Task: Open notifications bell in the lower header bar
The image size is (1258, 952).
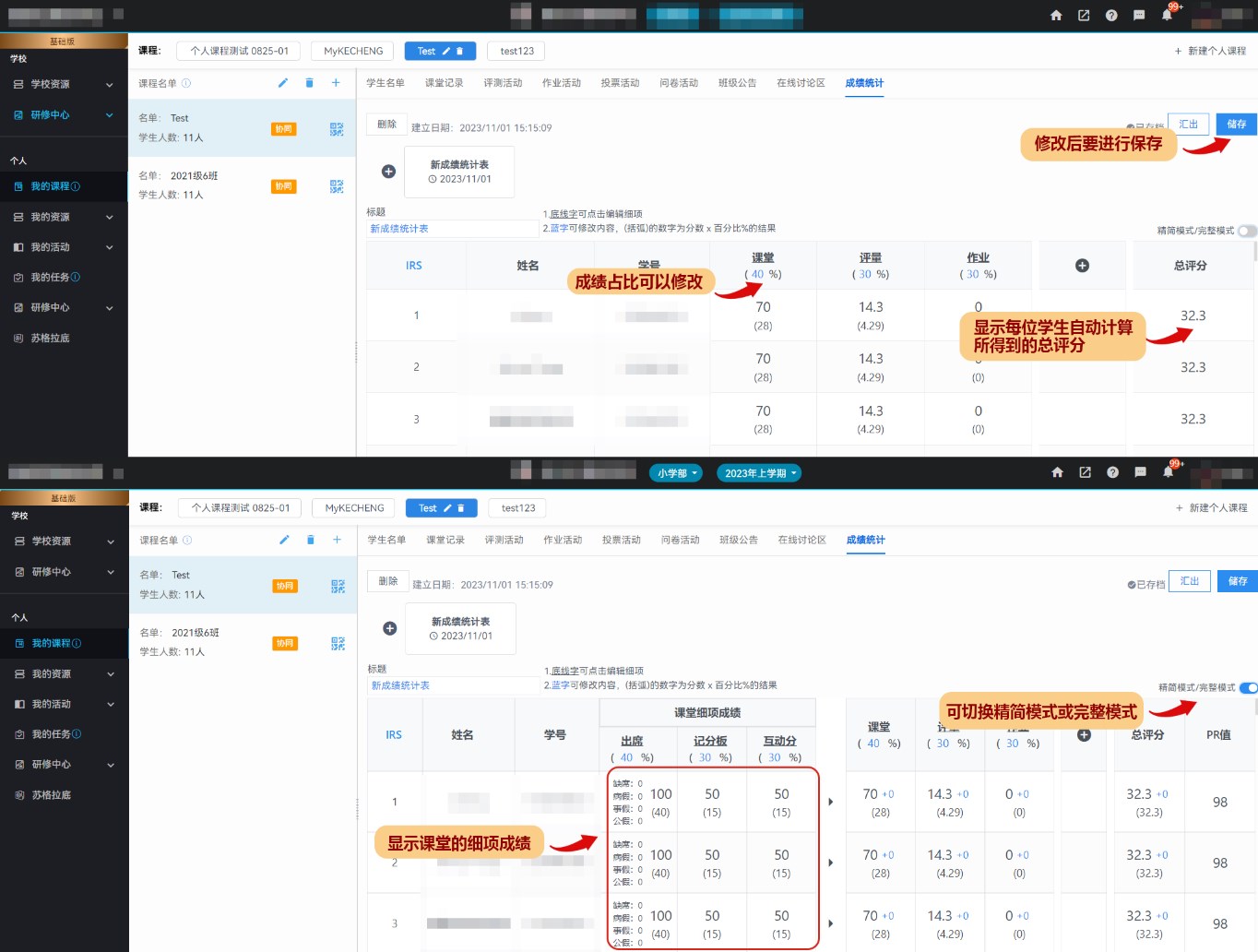Action: [1168, 472]
